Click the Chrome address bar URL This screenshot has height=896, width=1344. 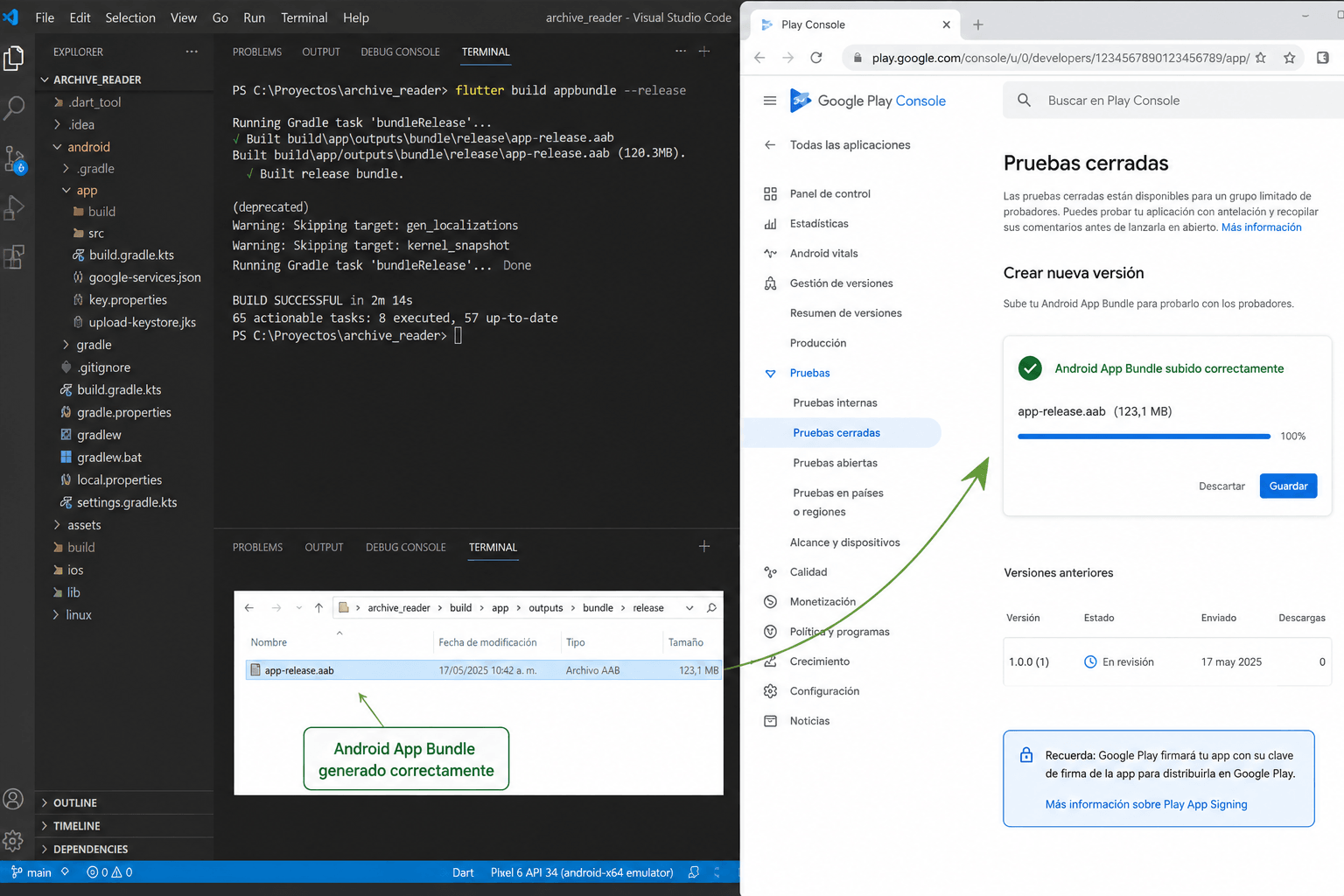[x=1060, y=58]
